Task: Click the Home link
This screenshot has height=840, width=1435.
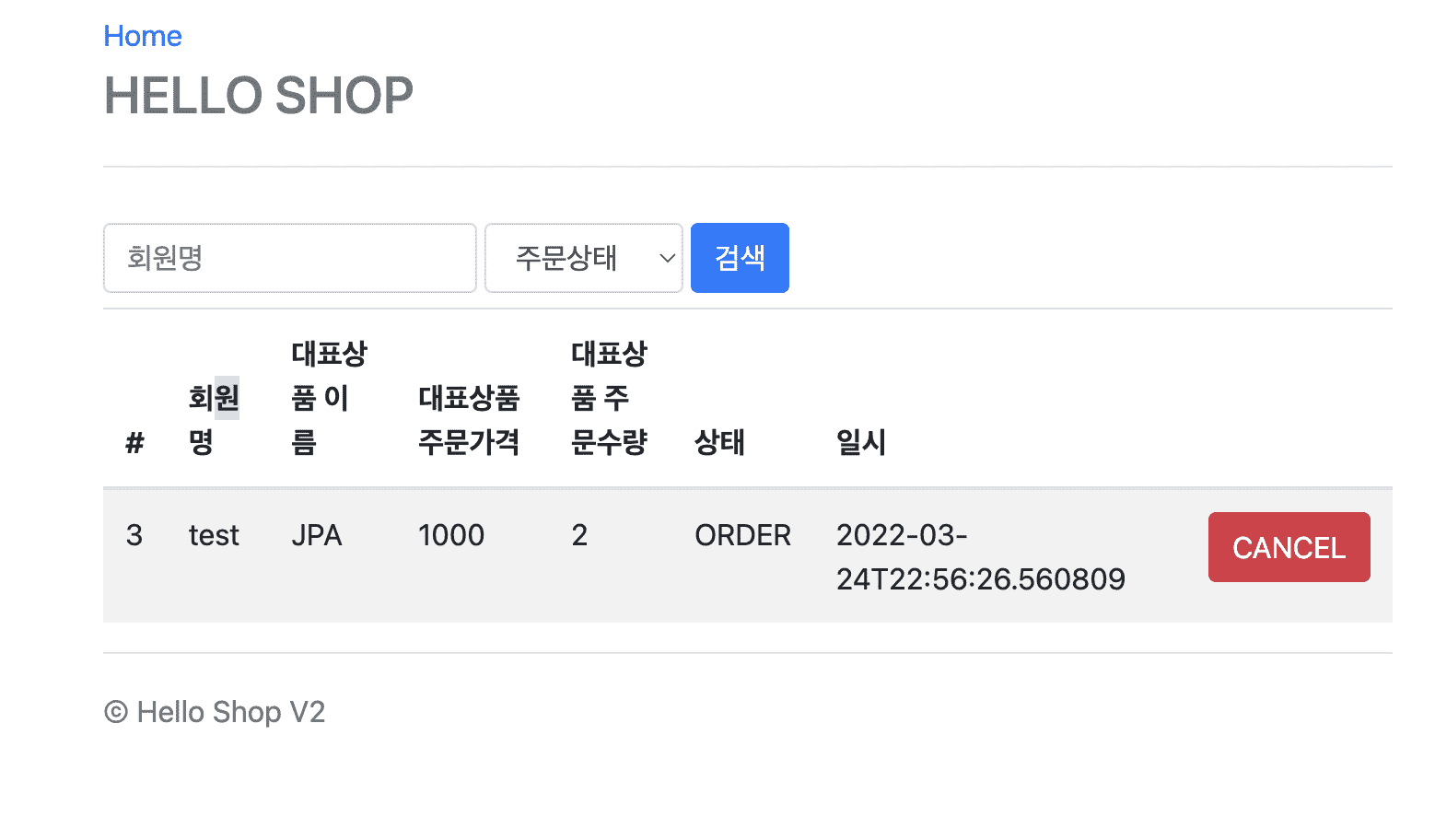Action: [143, 36]
